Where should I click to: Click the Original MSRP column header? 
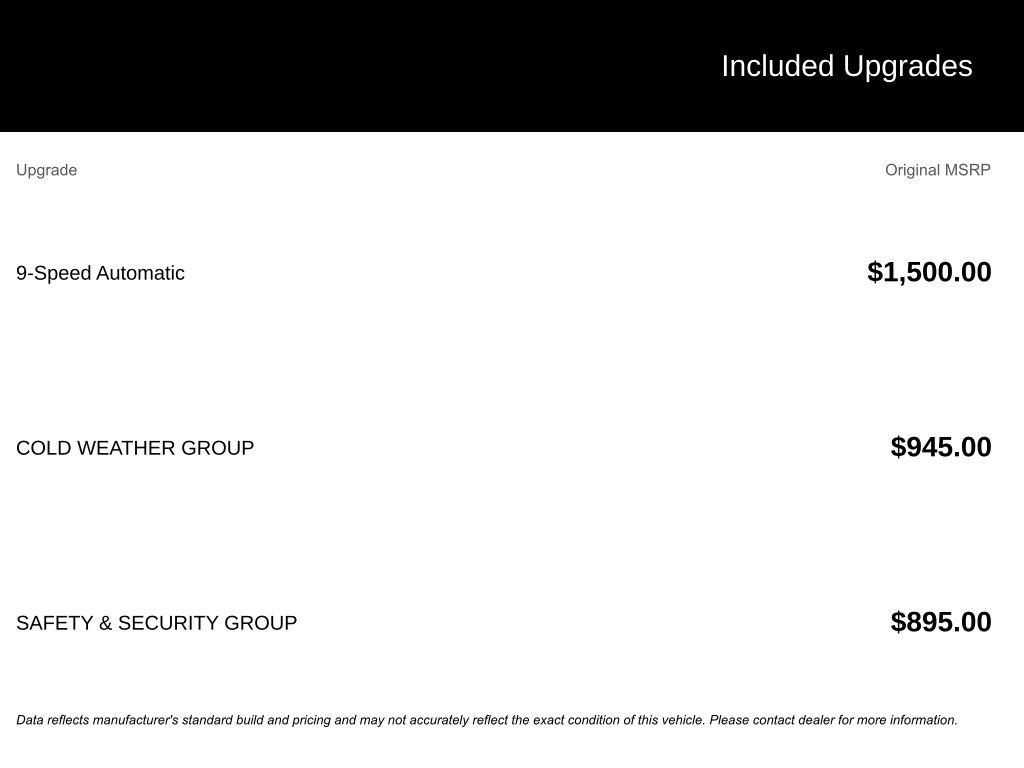coord(937,170)
